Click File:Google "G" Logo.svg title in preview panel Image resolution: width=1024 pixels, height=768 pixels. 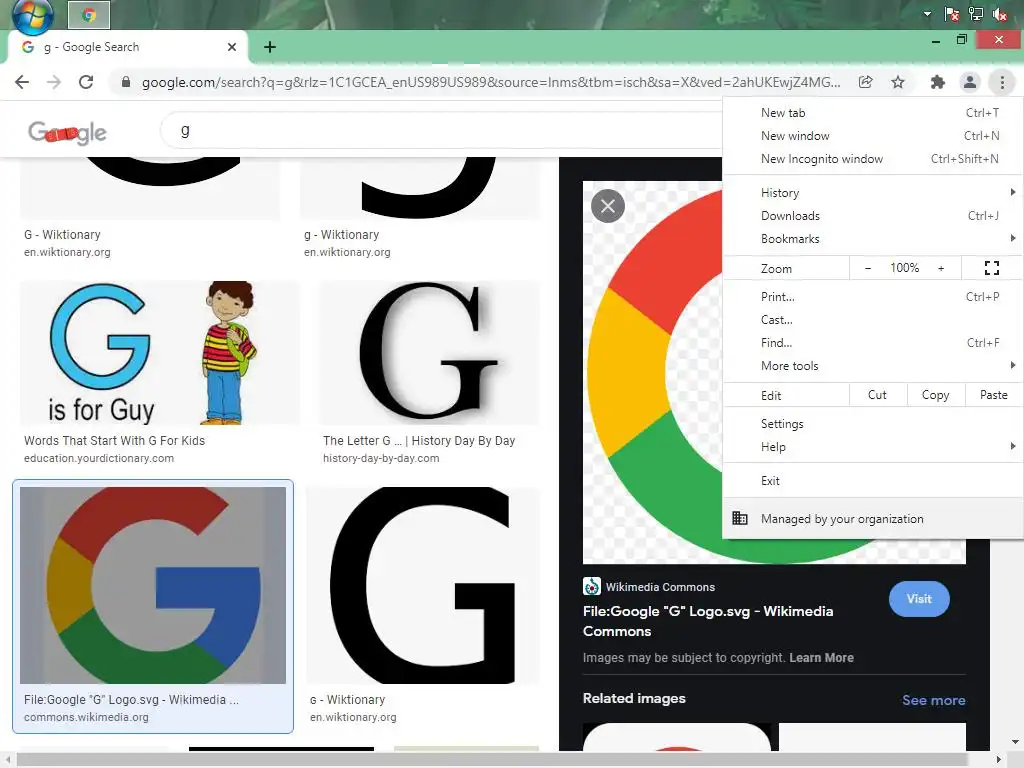[x=708, y=621]
